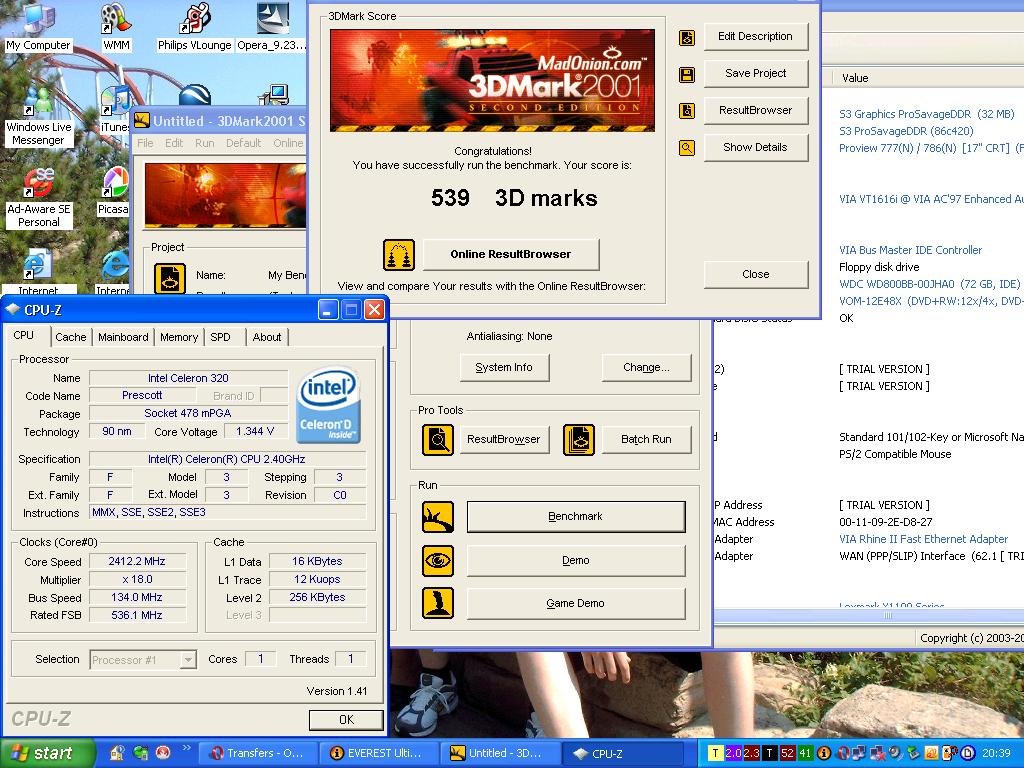Click the red quick launch icon on the taskbar

(163, 753)
